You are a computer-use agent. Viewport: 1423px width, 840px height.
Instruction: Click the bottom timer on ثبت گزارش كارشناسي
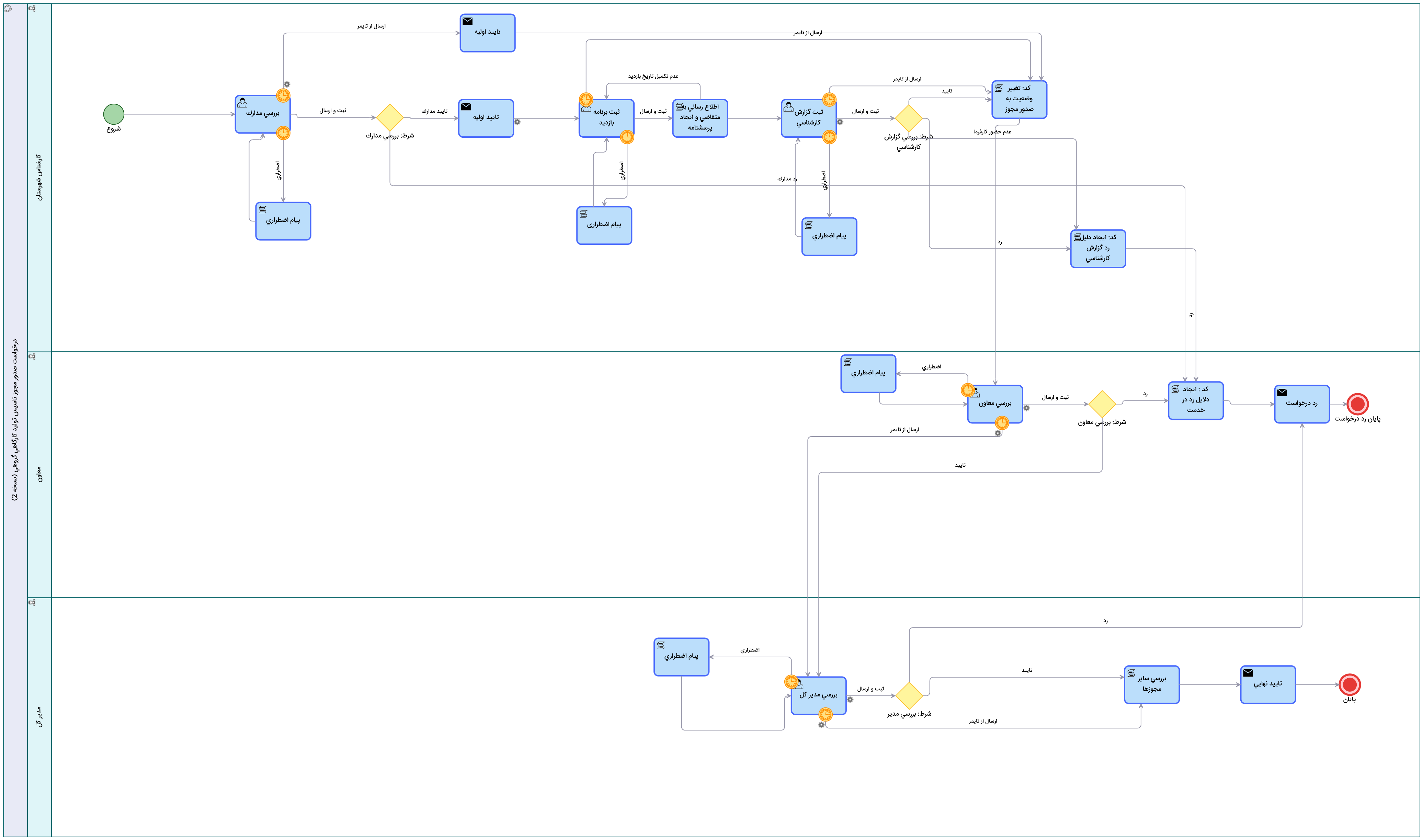click(x=830, y=137)
